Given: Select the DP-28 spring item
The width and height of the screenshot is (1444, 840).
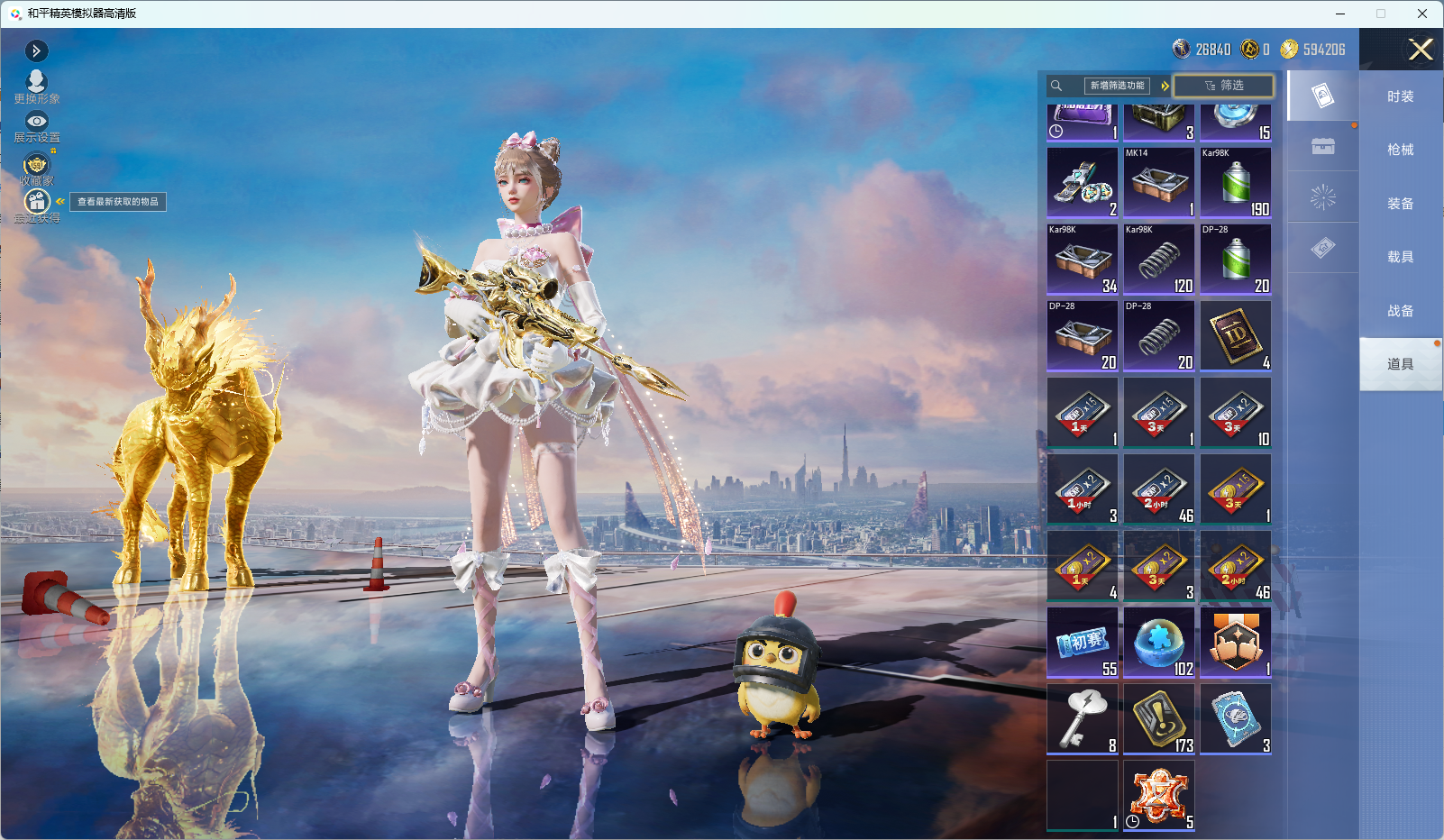Looking at the screenshot, I should [1159, 336].
